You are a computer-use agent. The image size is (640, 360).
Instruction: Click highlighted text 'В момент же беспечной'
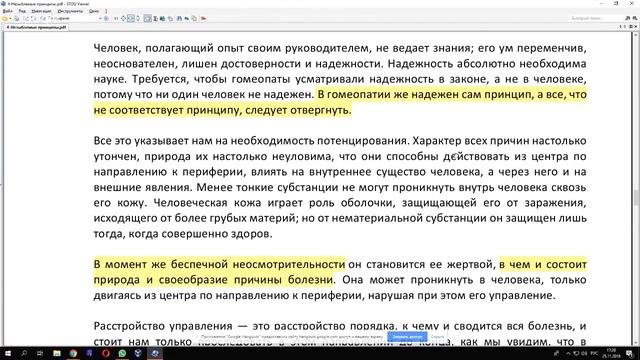[x=160, y=264]
